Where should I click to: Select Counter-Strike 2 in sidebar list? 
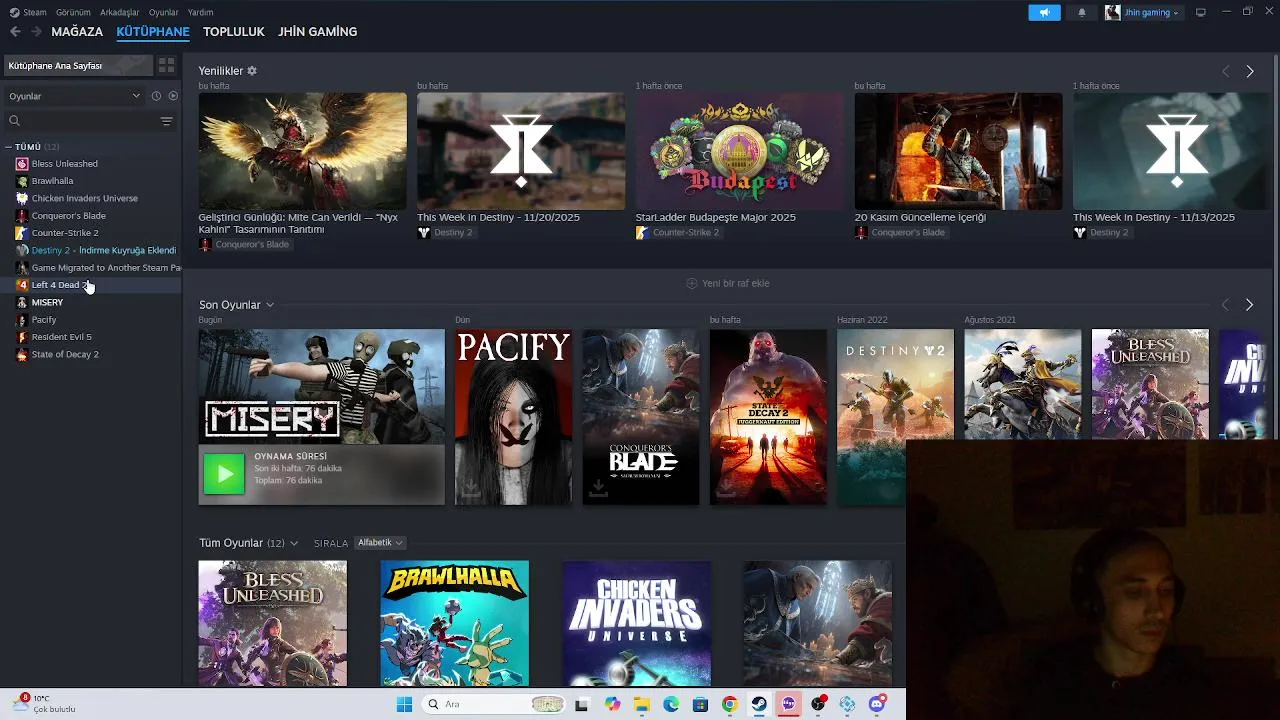point(64,233)
